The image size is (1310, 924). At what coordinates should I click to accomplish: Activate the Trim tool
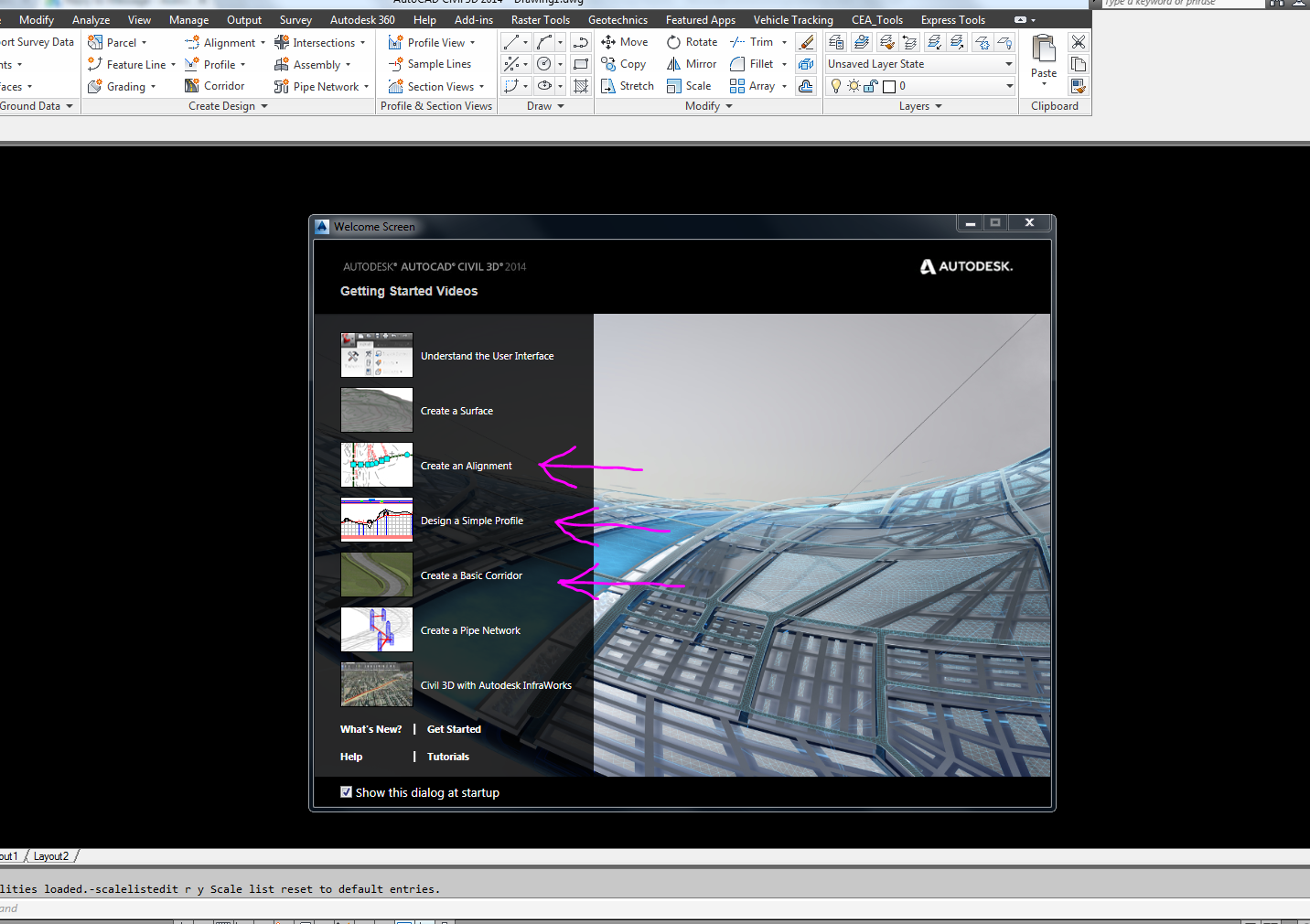tap(752, 42)
